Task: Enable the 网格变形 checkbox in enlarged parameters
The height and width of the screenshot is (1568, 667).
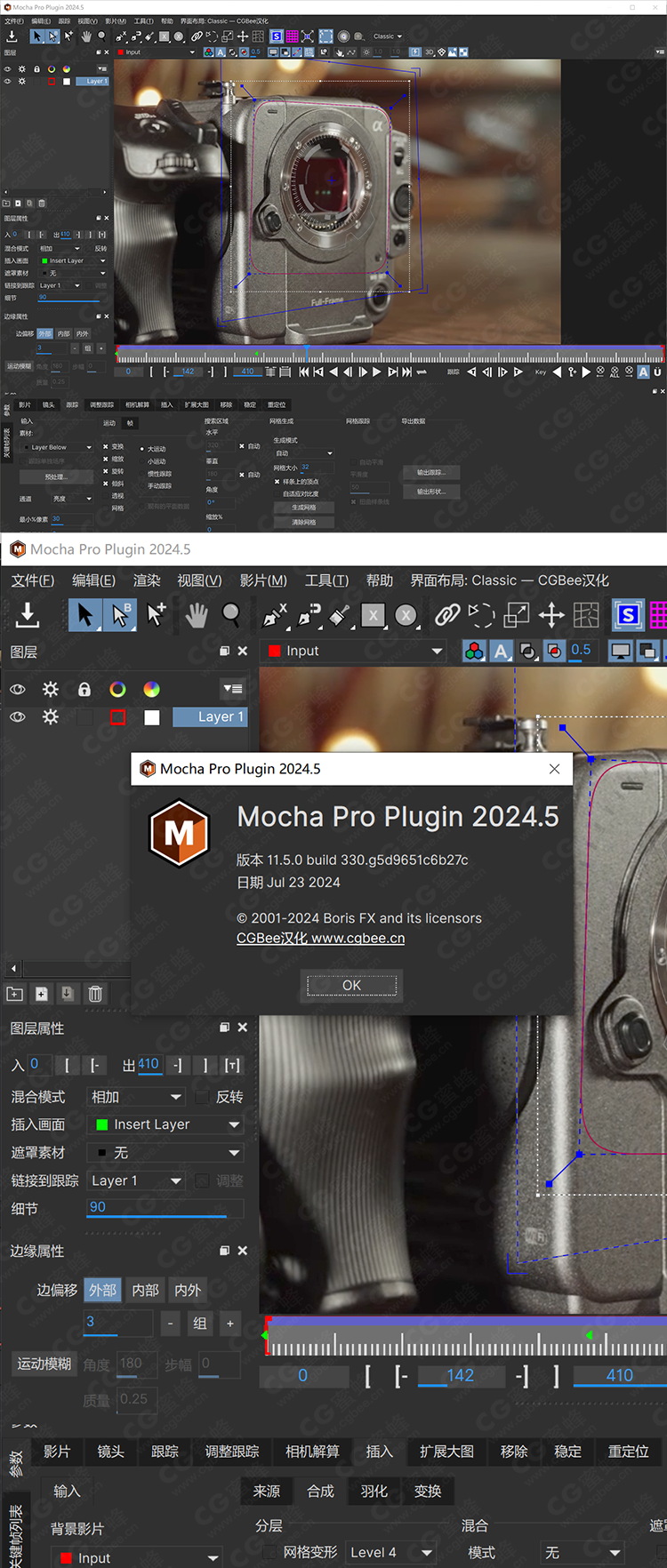Action: point(270,1552)
